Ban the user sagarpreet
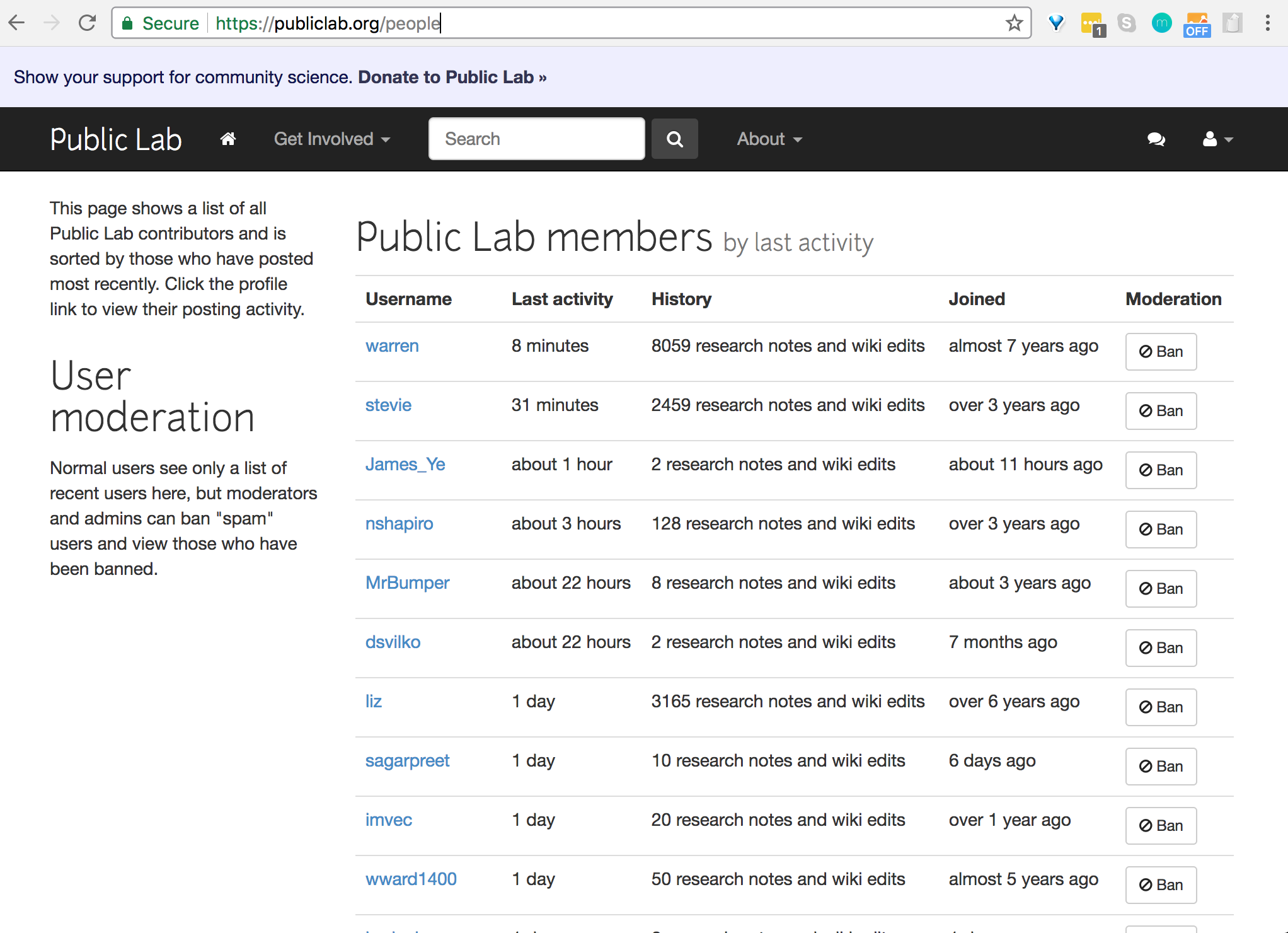Screen dimensions: 1288x933 1161,767
